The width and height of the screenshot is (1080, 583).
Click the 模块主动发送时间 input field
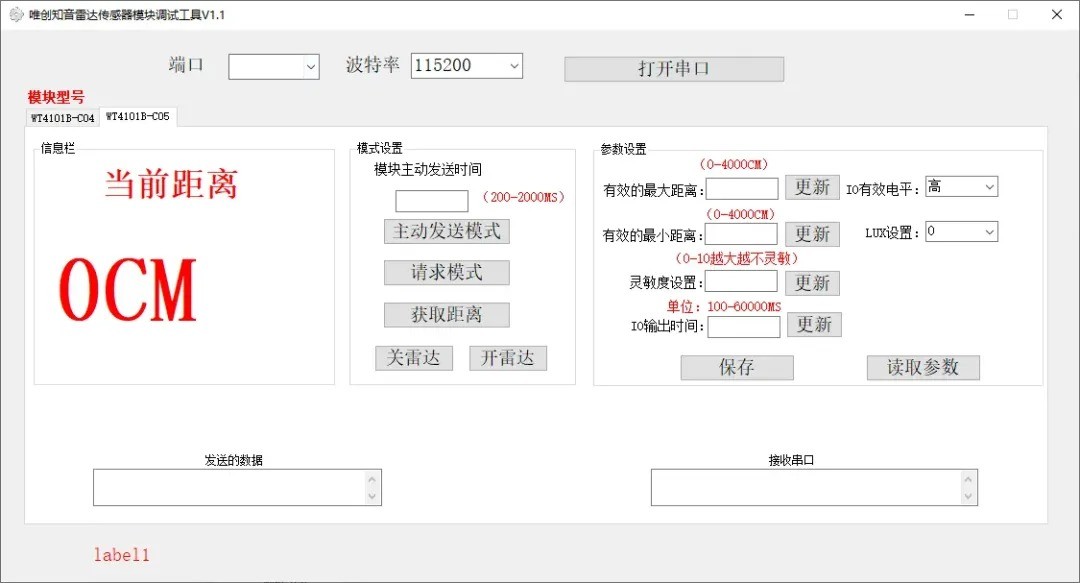431,201
